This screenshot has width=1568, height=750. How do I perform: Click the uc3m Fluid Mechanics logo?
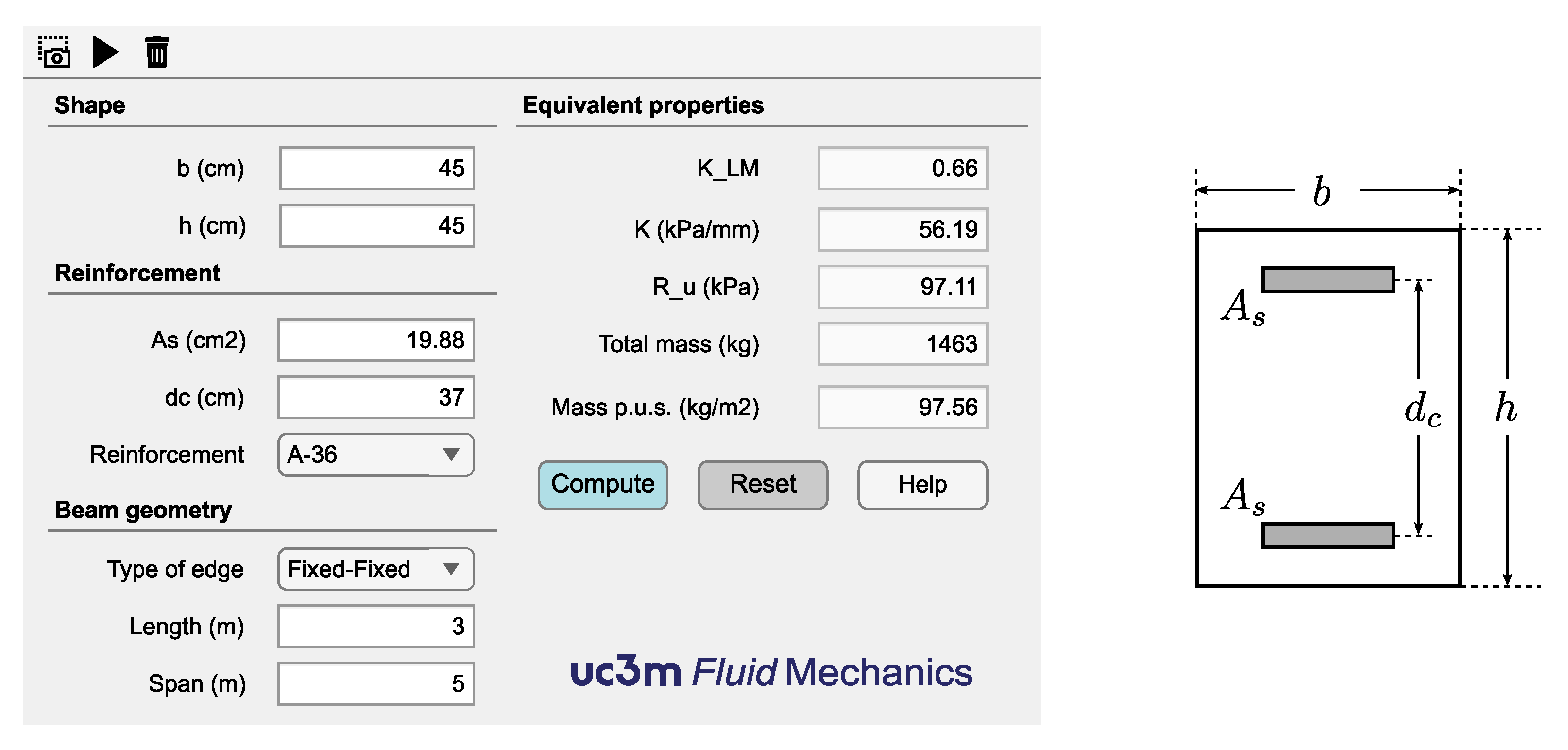click(x=771, y=672)
